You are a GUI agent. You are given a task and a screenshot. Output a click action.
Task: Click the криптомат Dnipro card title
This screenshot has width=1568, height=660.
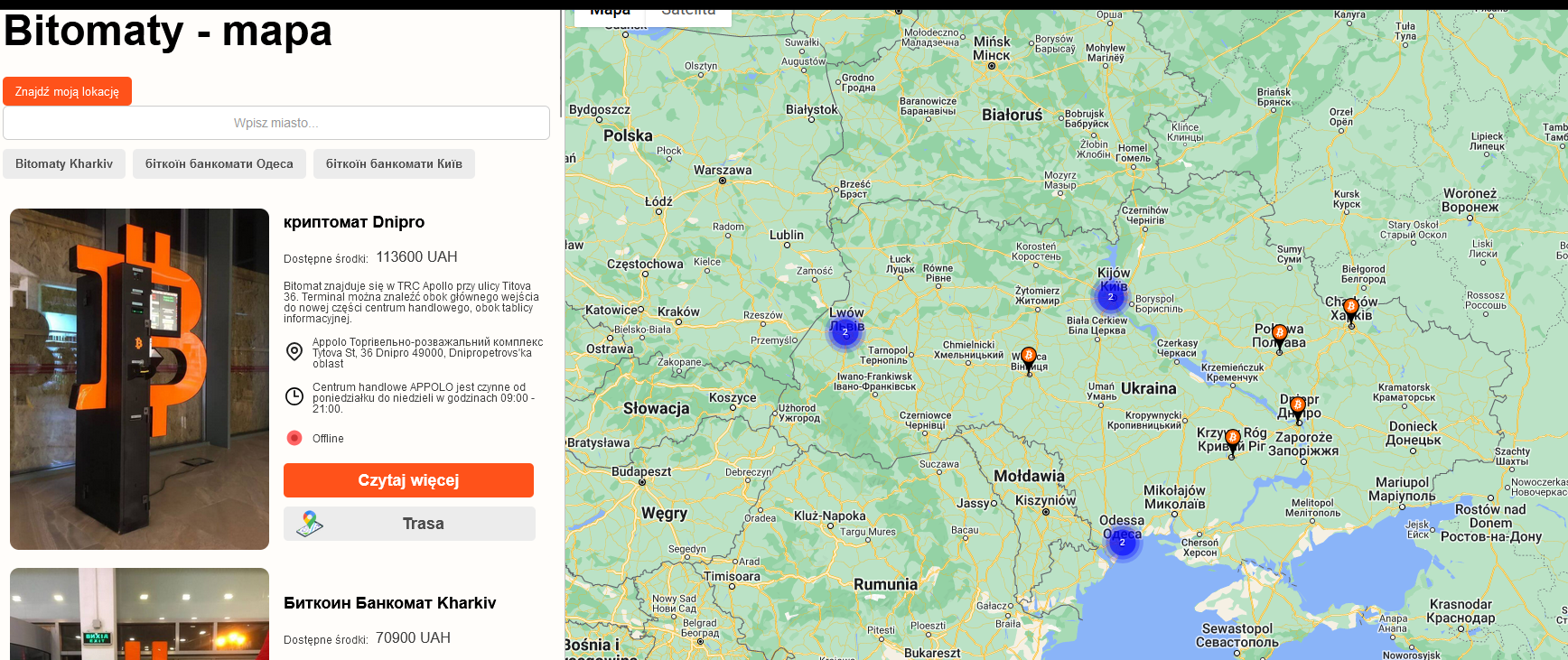pos(354,222)
